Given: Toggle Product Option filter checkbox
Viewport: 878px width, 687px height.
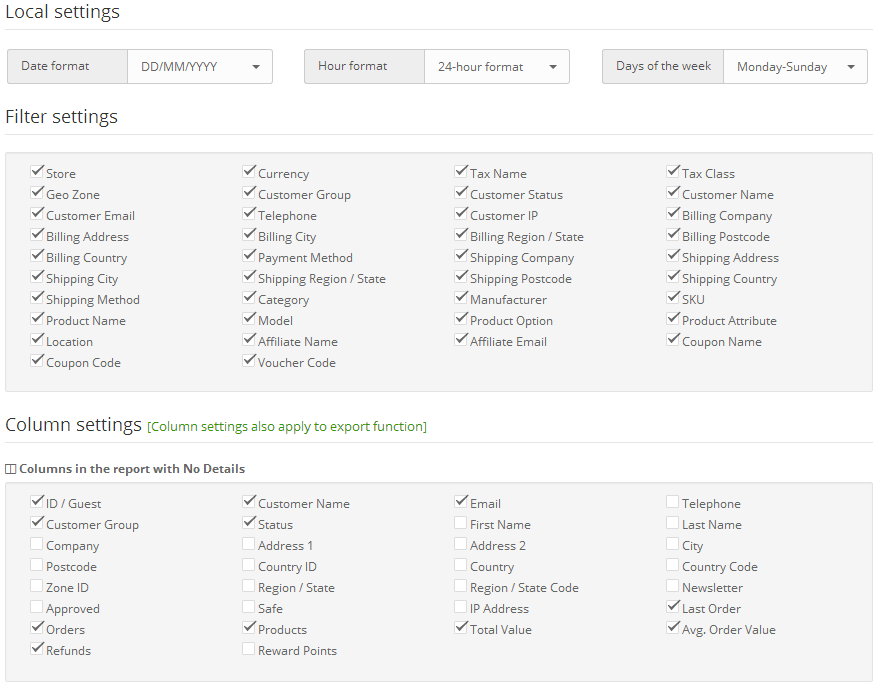Looking at the screenshot, I should click(461, 319).
